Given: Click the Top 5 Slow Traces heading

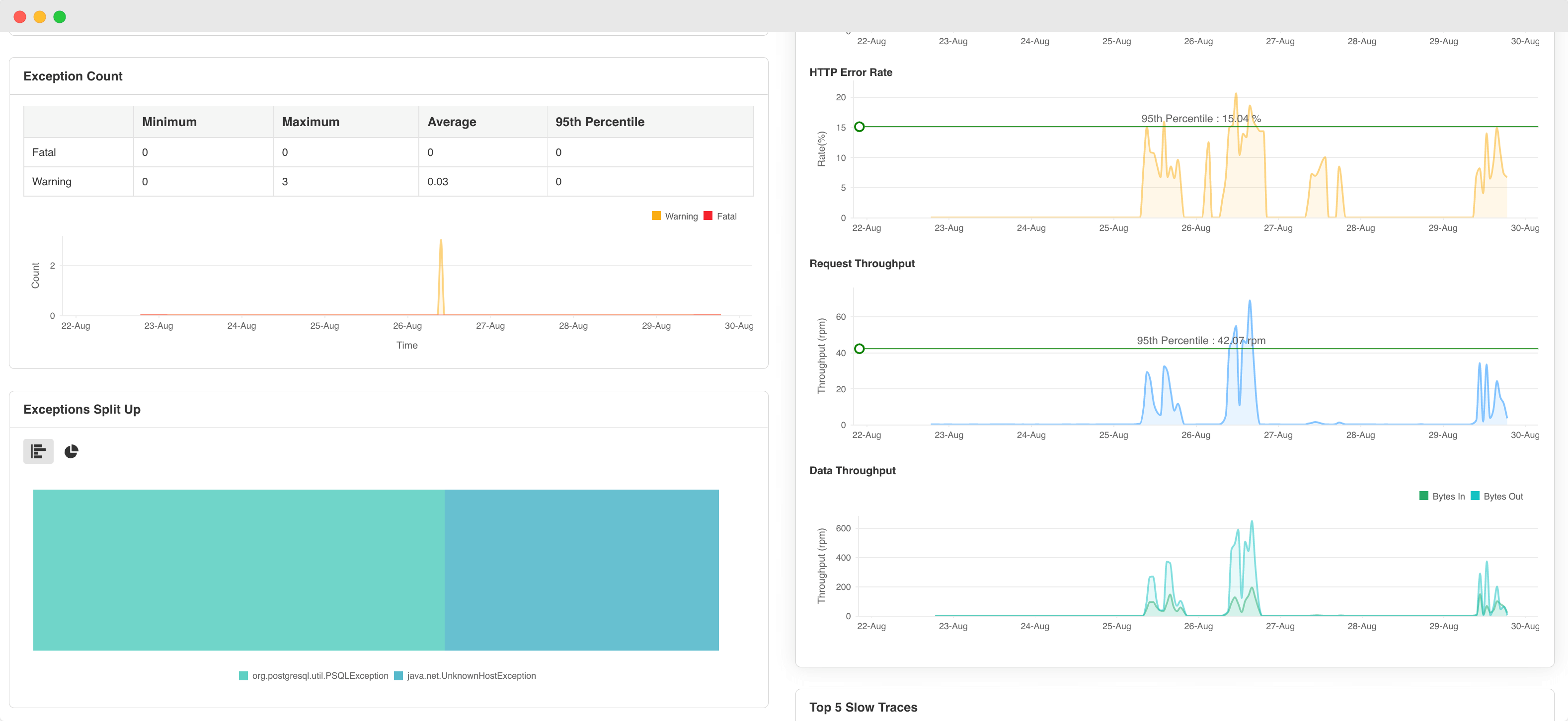Looking at the screenshot, I should pyautogui.click(x=862, y=707).
